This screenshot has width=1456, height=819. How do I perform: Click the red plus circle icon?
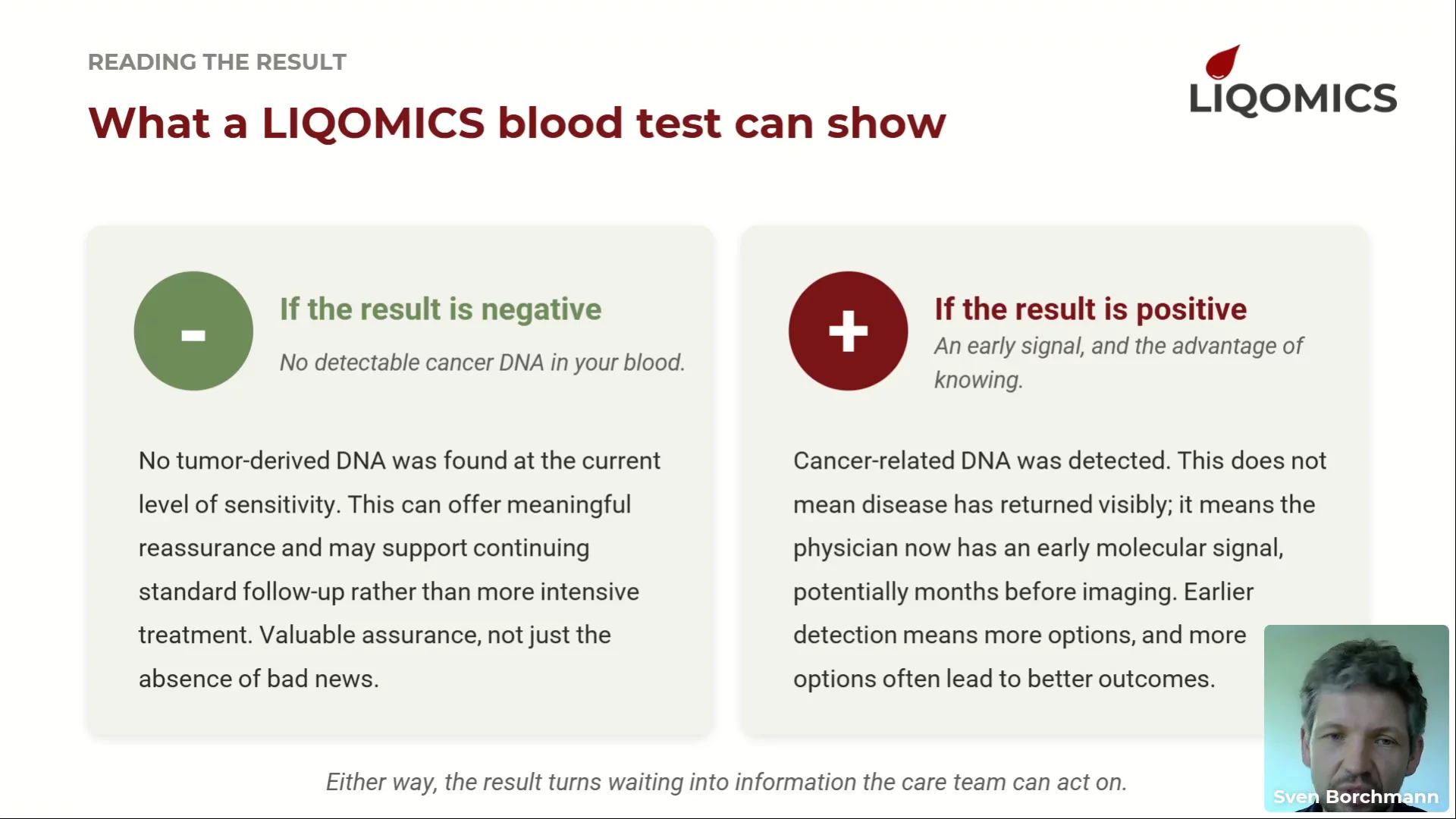coord(848,331)
